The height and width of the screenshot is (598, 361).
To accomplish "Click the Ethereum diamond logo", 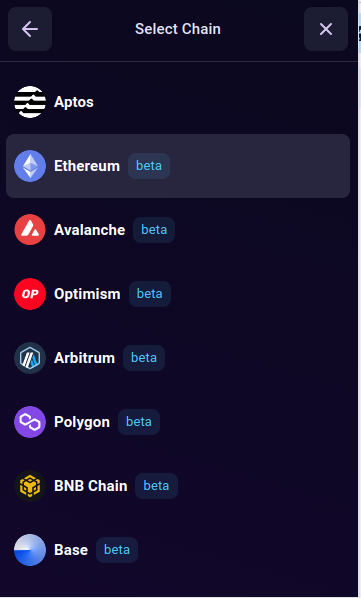I will [30, 166].
